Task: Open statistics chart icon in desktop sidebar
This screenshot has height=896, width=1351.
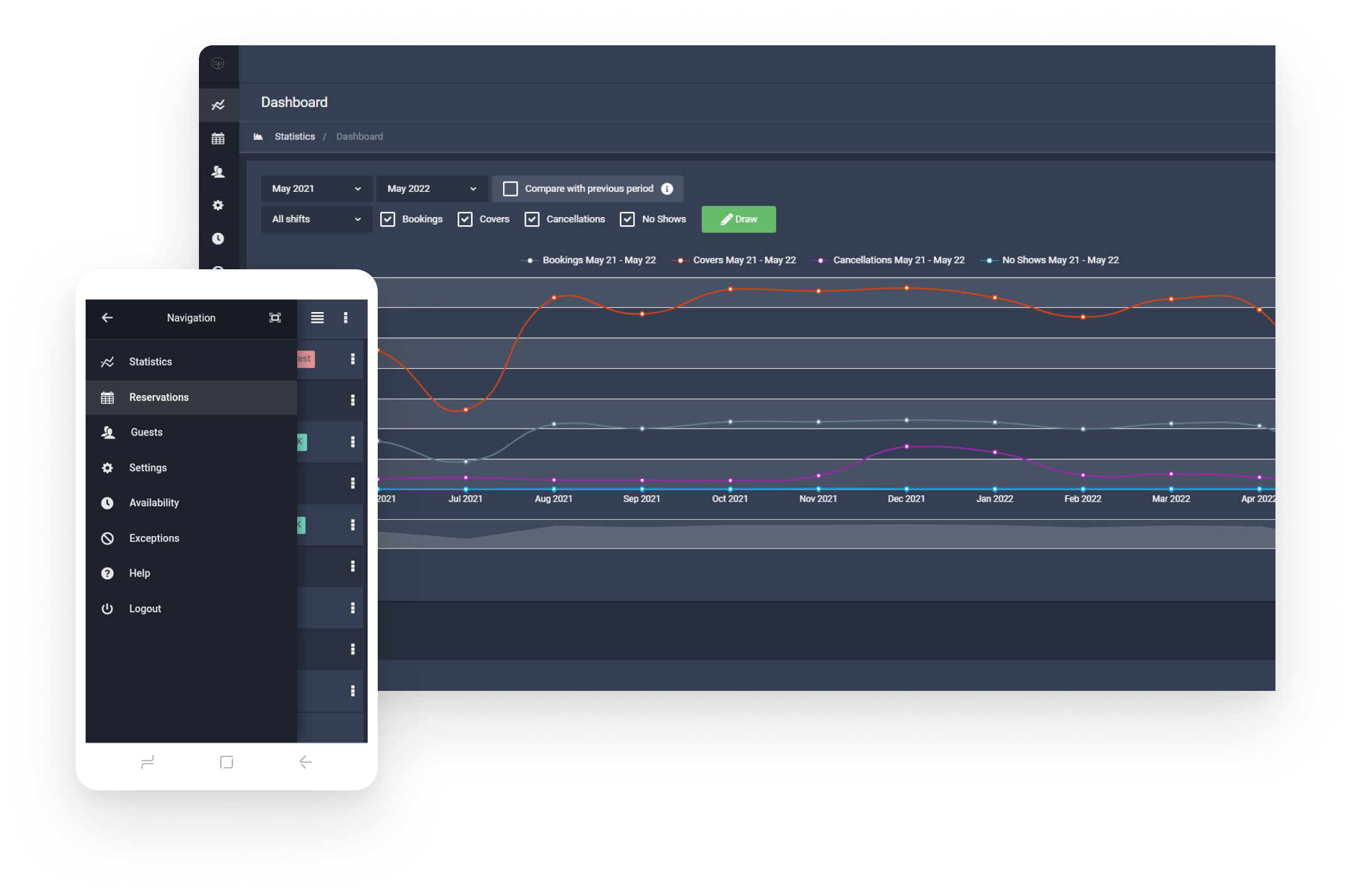Action: pyautogui.click(x=218, y=105)
